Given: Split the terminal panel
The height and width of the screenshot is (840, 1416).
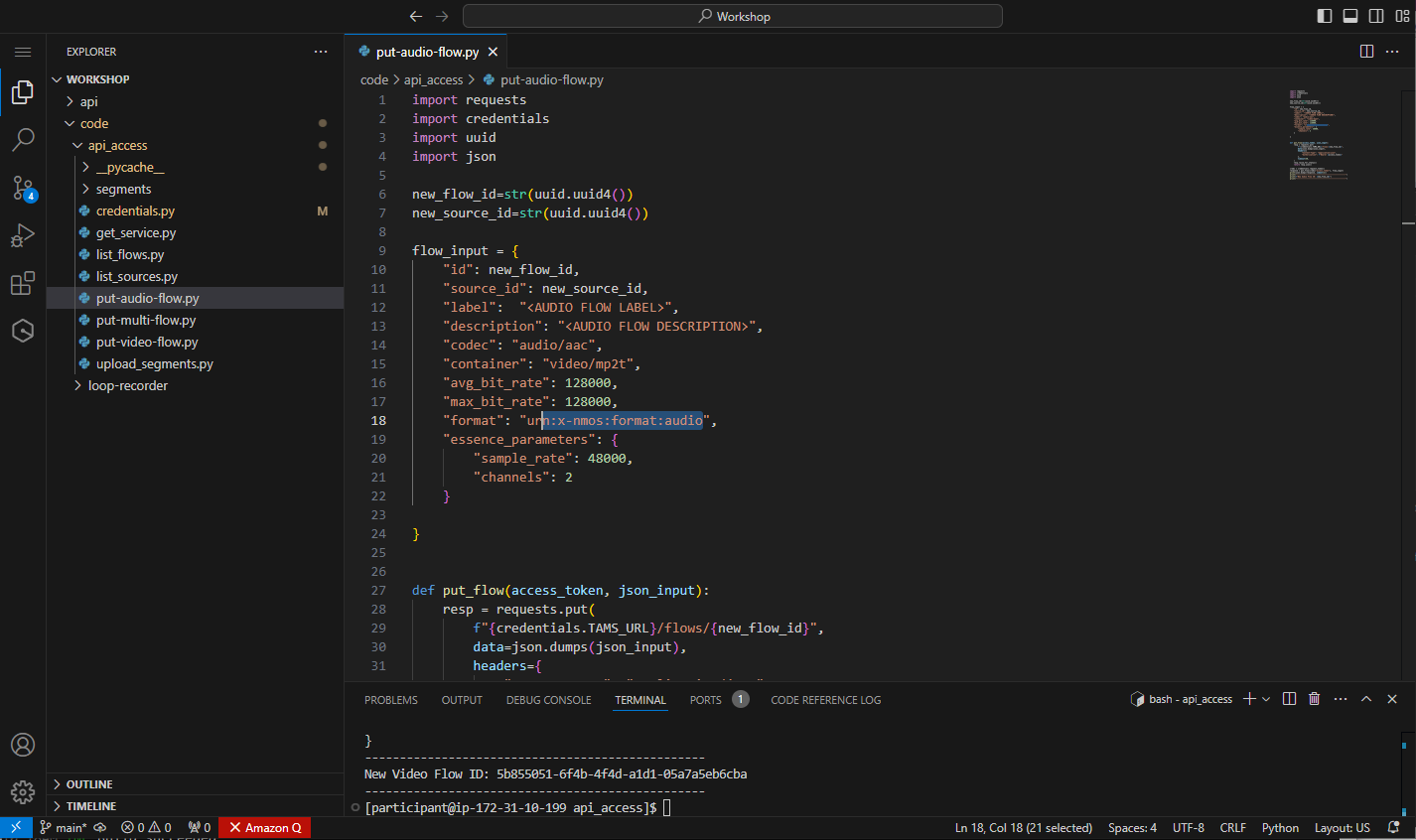Looking at the screenshot, I should (1289, 699).
